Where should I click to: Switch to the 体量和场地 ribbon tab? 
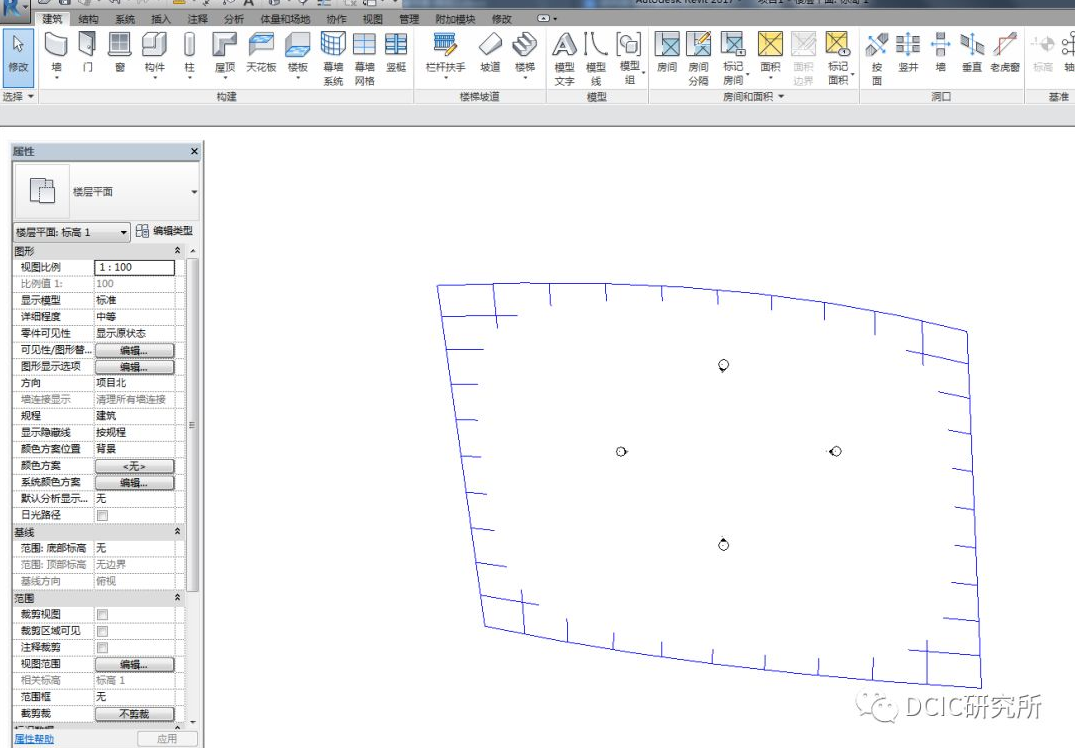tap(285, 19)
